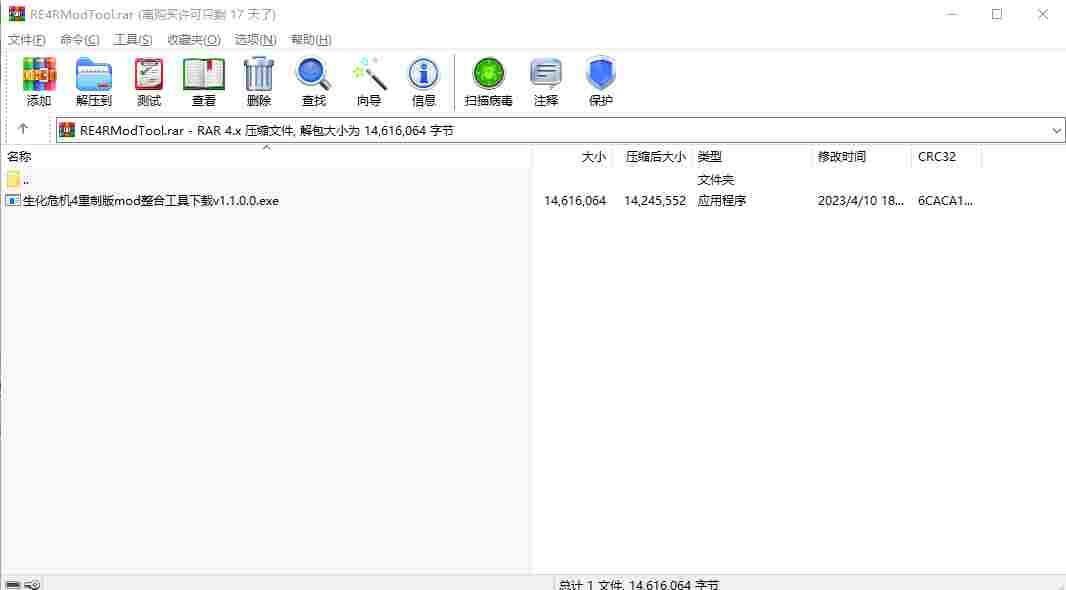This screenshot has height=590, width=1066.
Task: Maximize the WinRAR window
Action: (x=997, y=14)
